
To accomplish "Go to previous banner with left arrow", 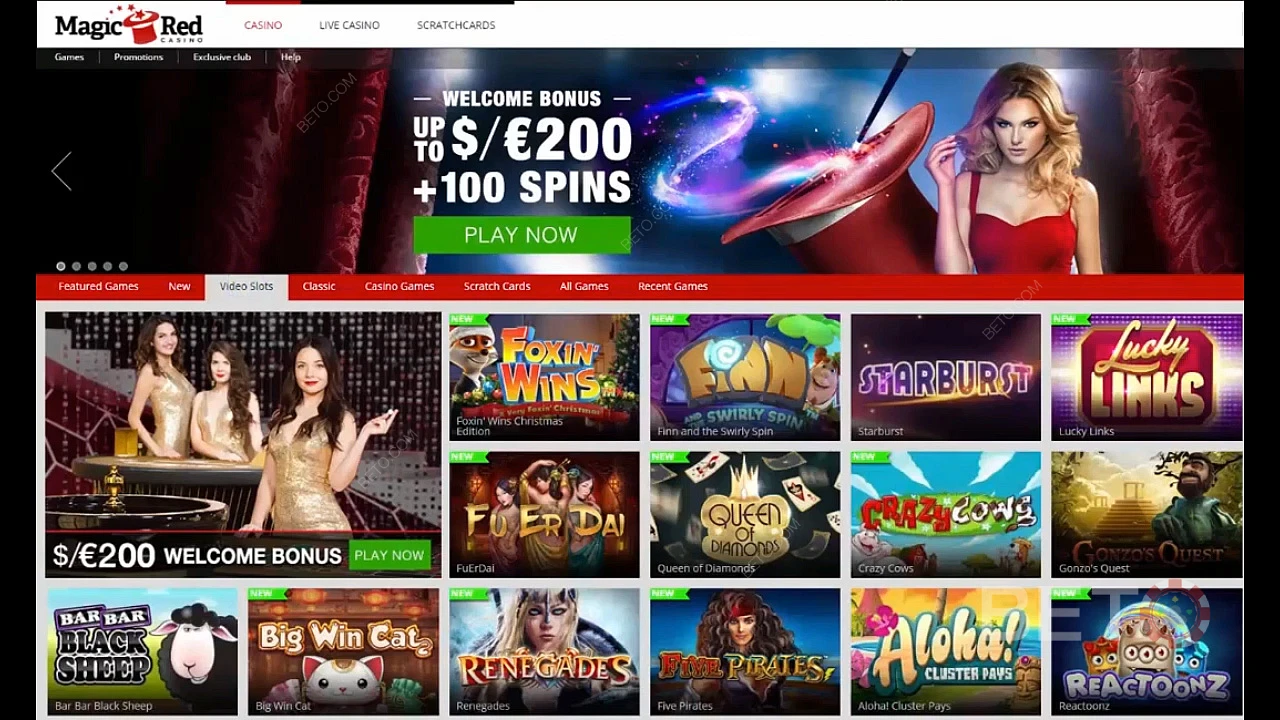I will (x=62, y=171).
